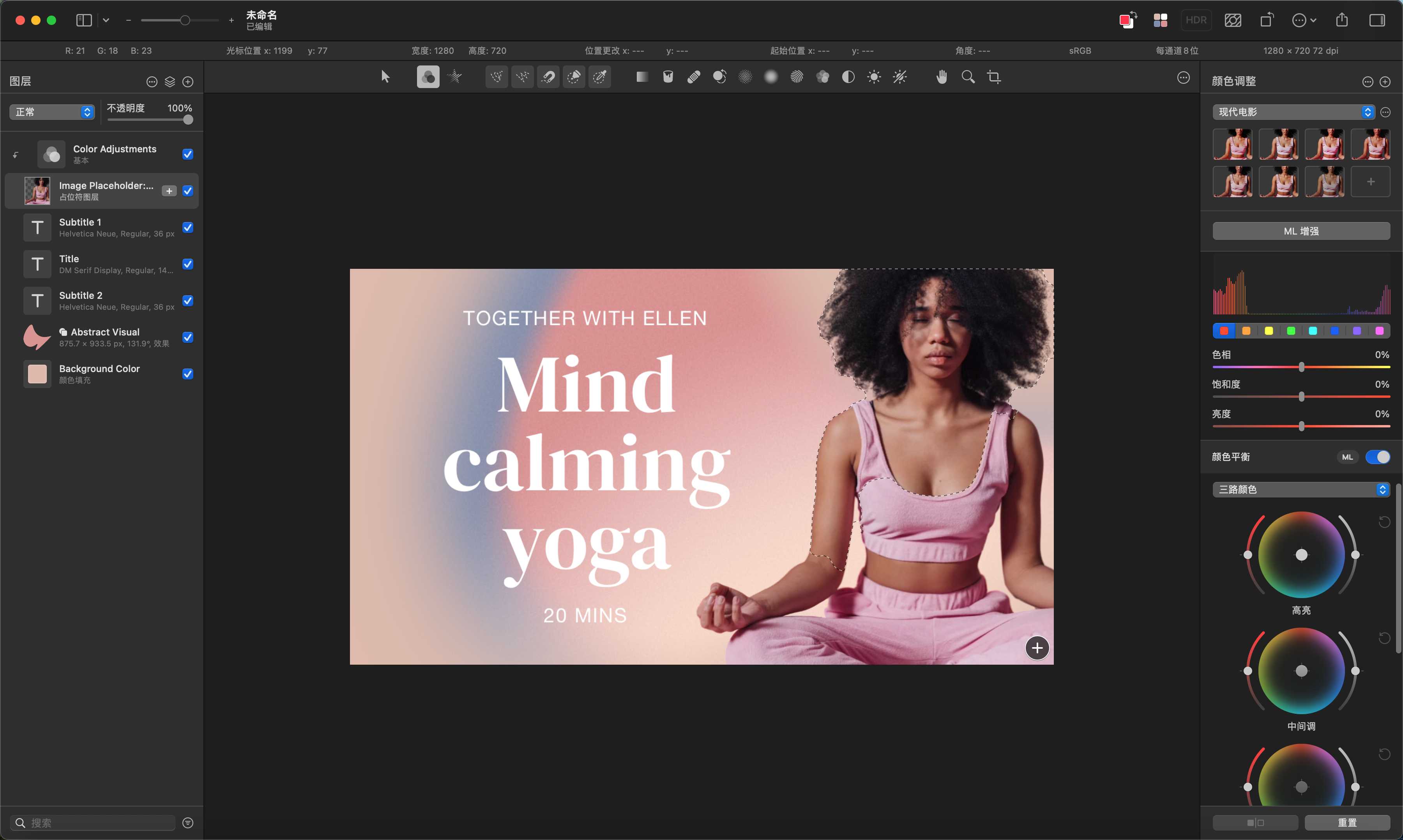Select the fingerprint Smudge tool

[x=797, y=77]
